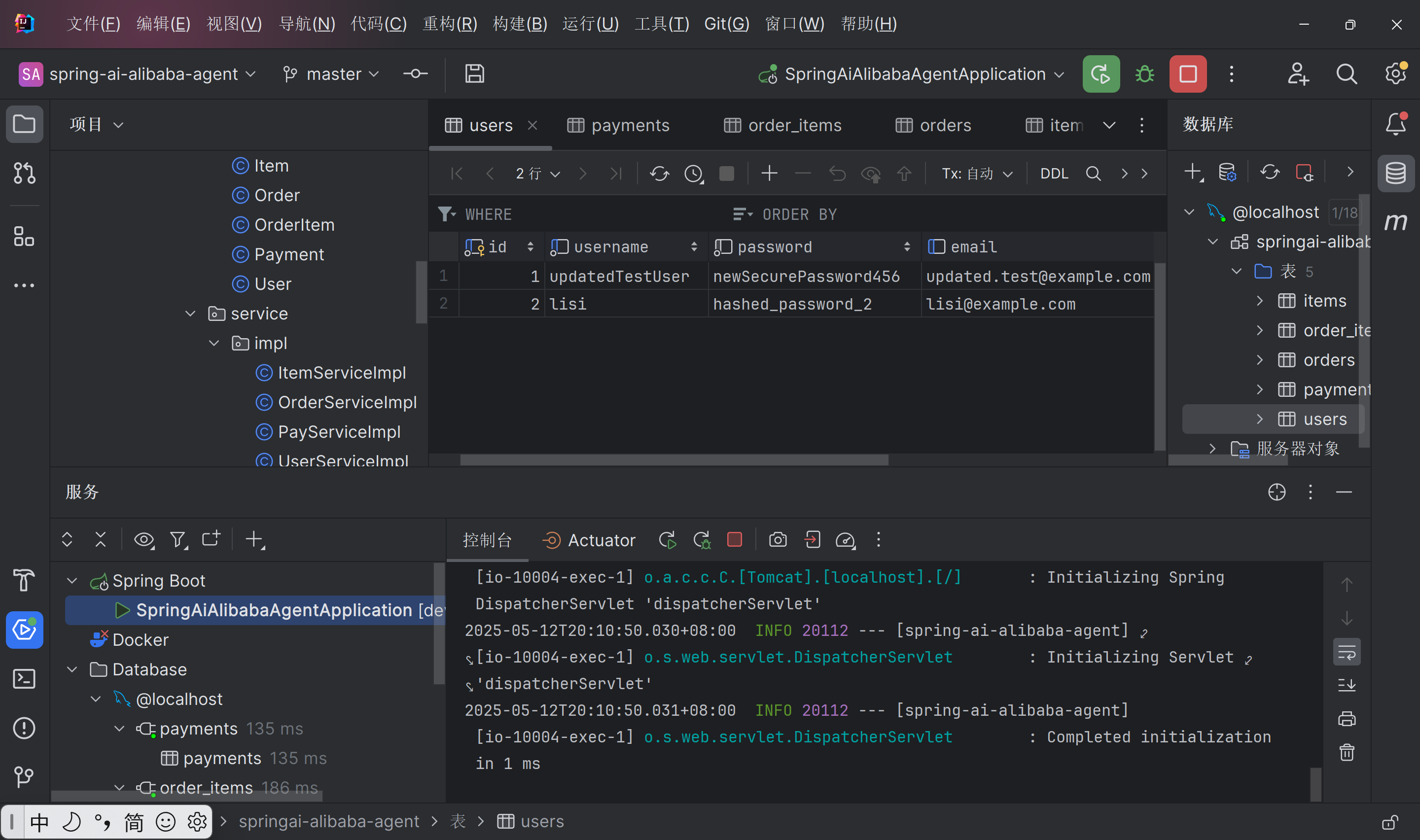Viewport: 1420px width, 840px height.
Task: Open the Maven tool window icon
Action: point(1395,222)
